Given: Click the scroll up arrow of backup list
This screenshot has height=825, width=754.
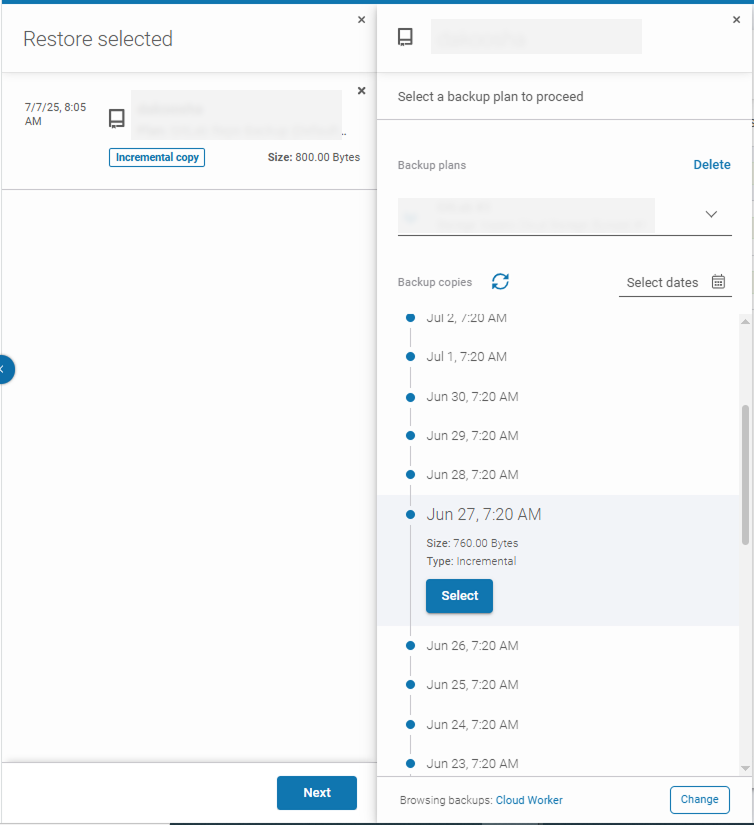Looking at the screenshot, I should [x=745, y=321].
